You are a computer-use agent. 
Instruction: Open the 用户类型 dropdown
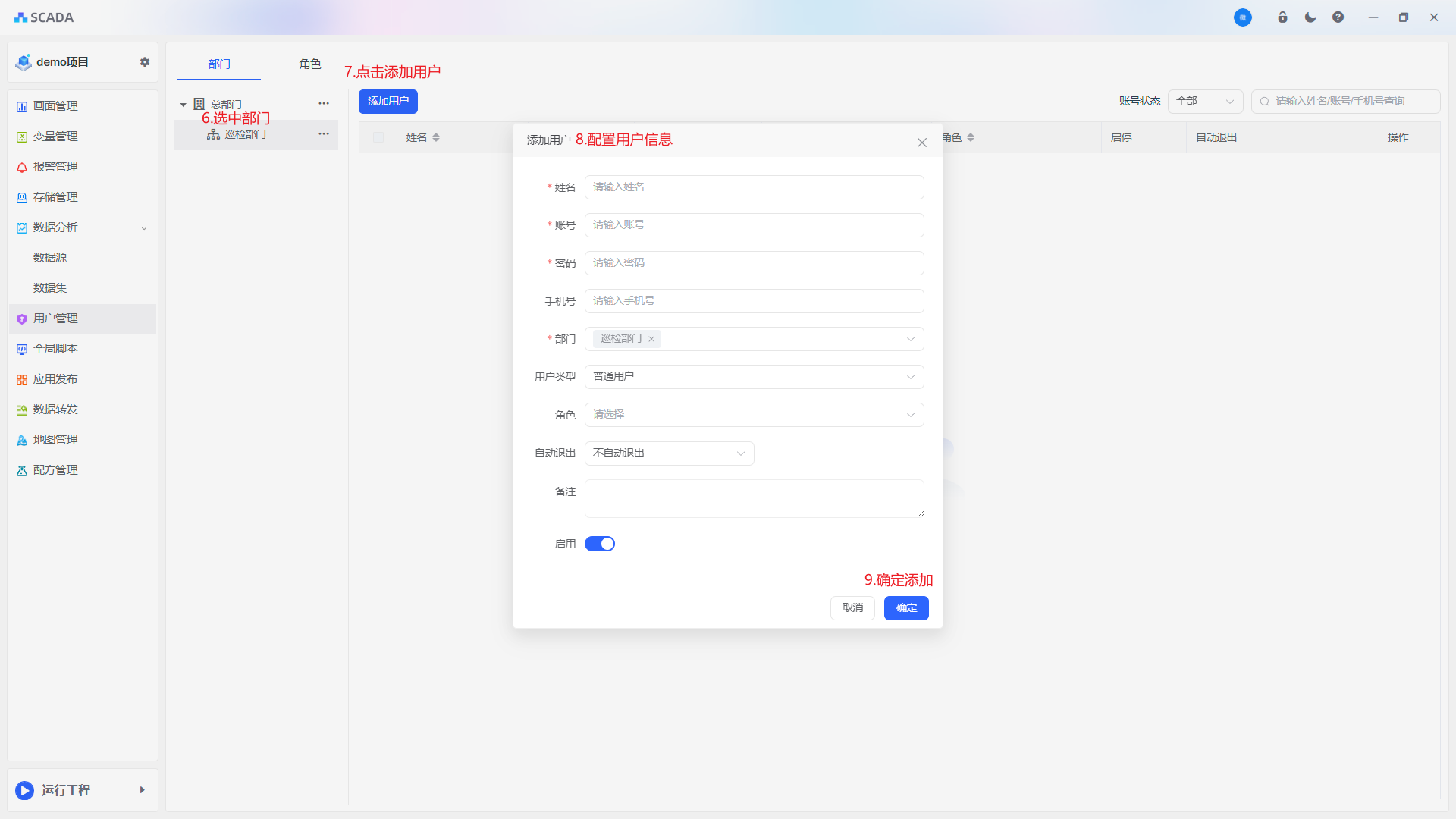tap(754, 377)
